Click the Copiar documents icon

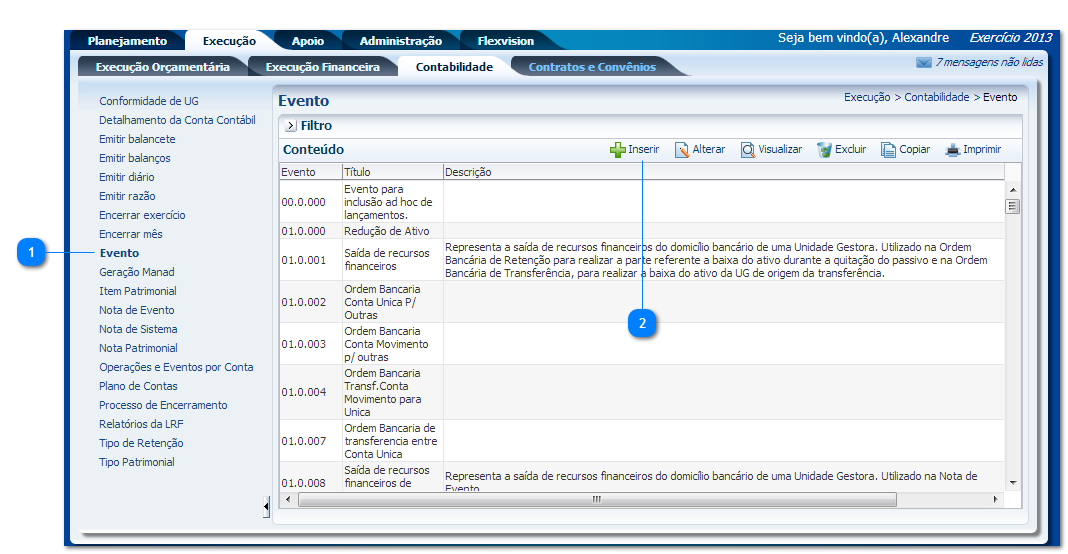(x=888, y=150)
